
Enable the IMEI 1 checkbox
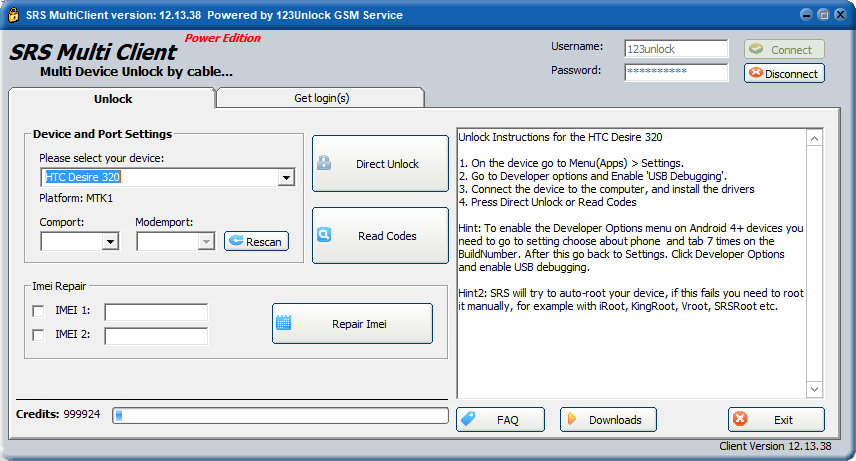[38, 311]
